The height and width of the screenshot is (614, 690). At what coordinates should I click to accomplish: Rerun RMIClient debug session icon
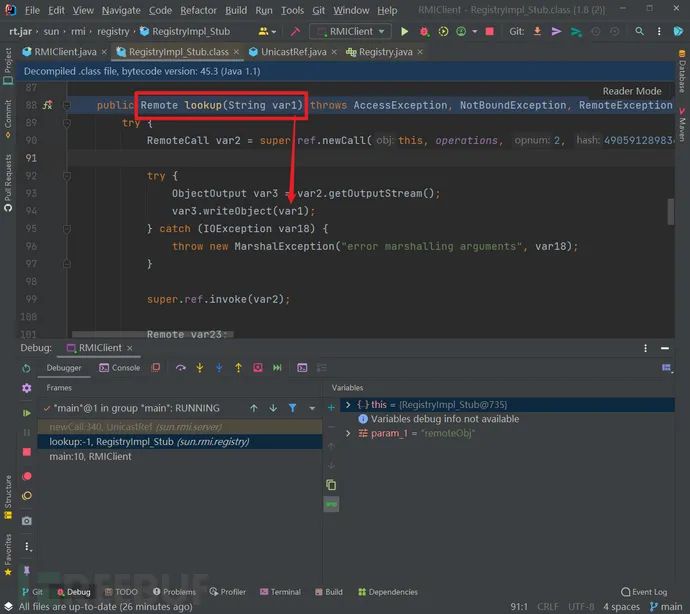(26, 368)
